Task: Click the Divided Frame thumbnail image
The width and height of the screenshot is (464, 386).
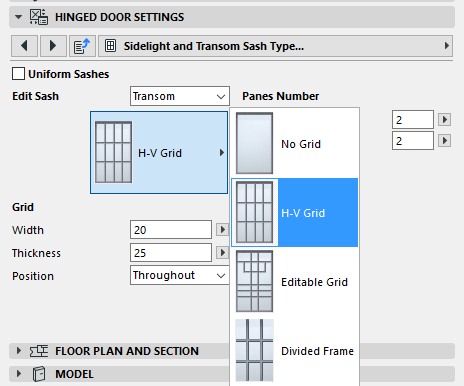Action: [254, 350]
